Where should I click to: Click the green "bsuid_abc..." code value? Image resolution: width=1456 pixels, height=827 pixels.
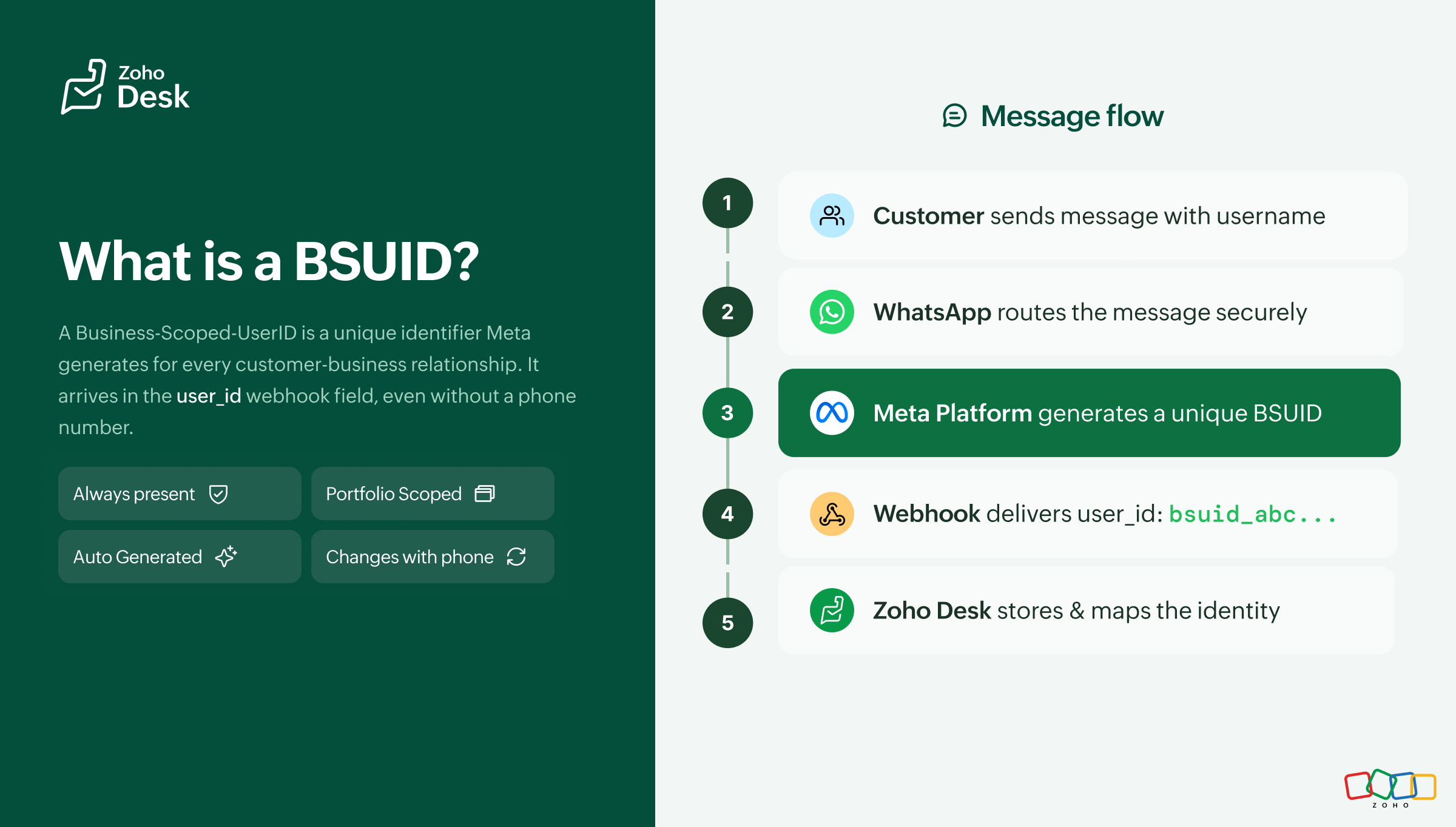click(x=1253, y=514)
